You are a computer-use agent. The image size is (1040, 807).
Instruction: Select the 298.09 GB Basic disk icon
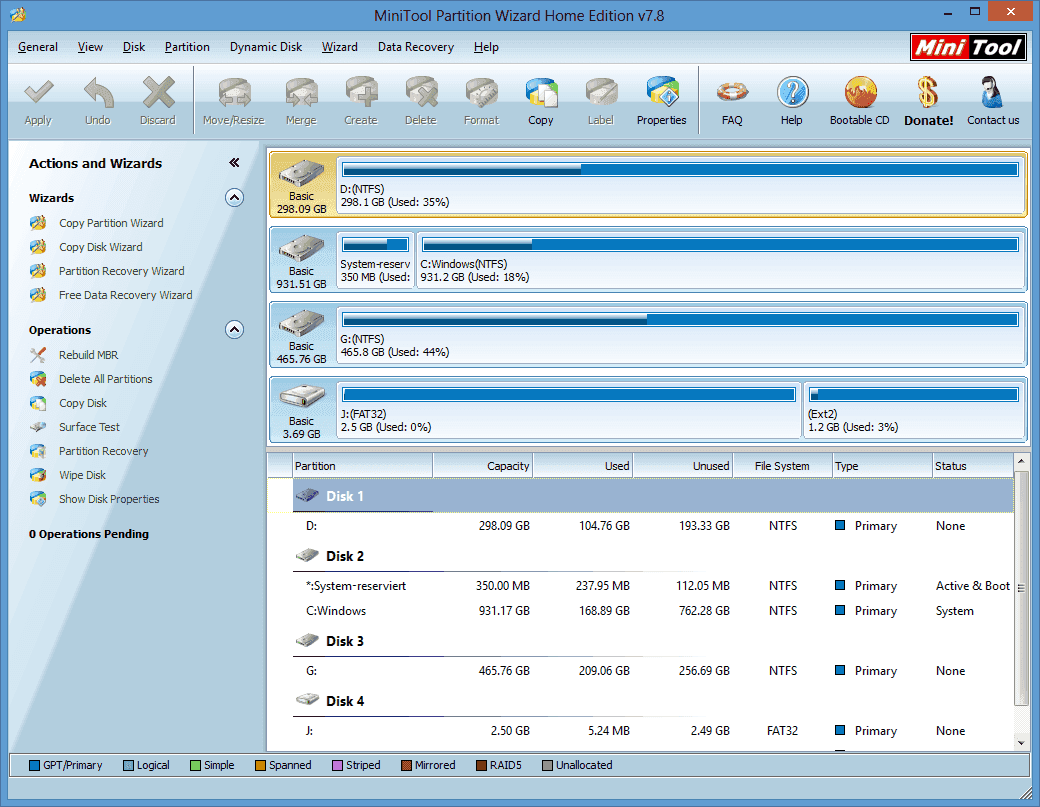click(x=302, y=173)
